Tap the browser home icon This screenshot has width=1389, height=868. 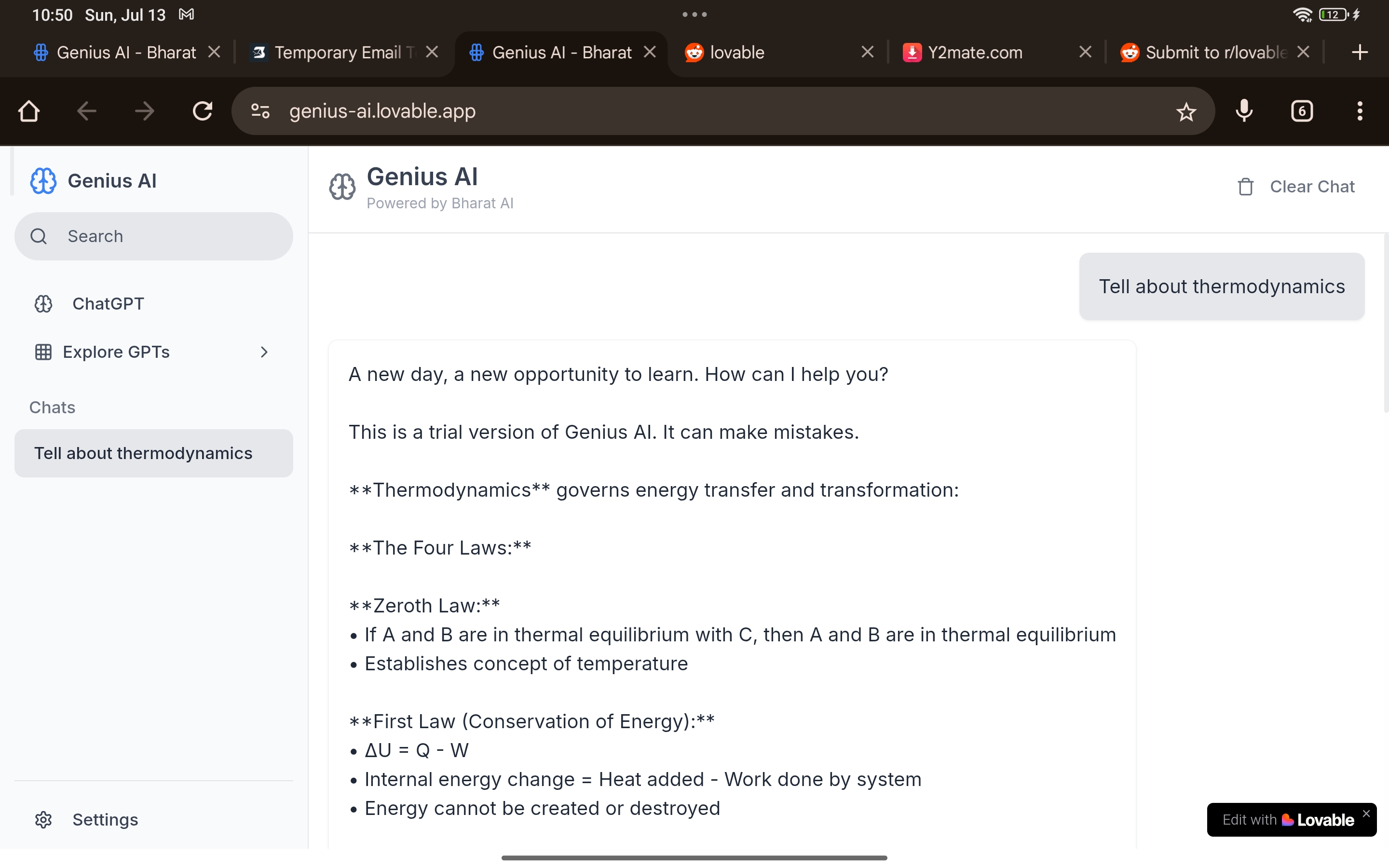29,111
